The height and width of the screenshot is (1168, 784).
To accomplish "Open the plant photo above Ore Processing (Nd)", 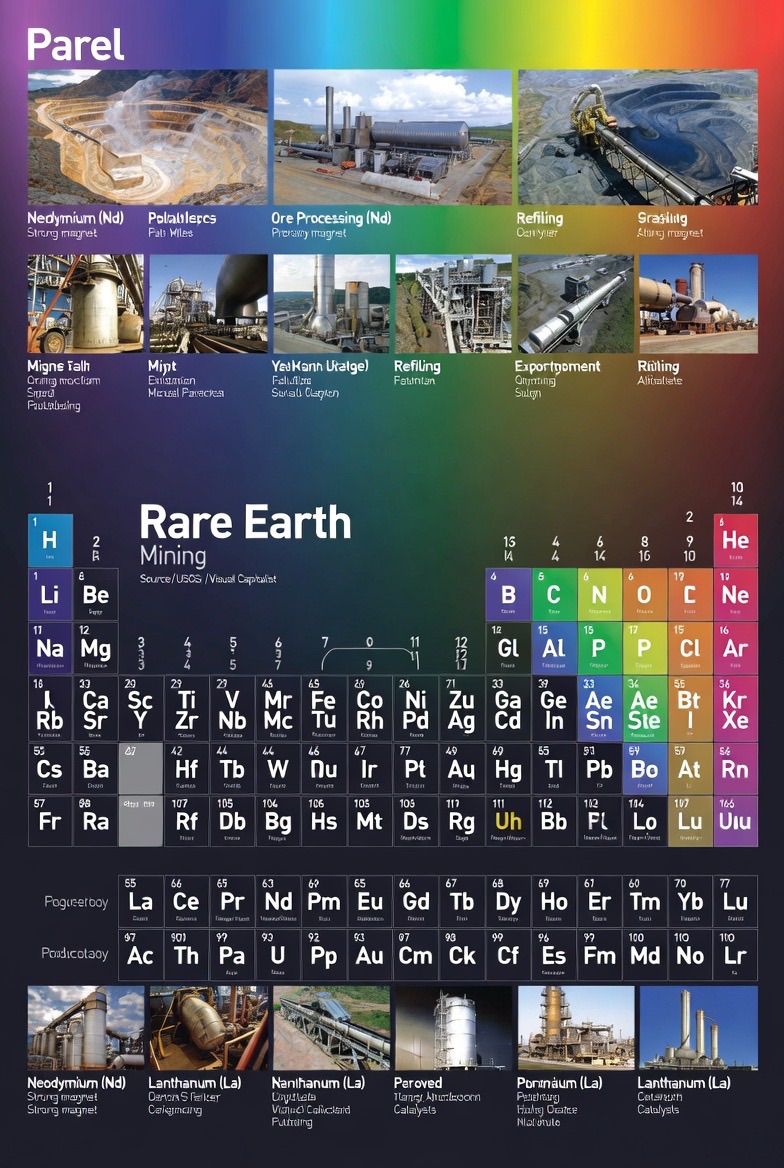I will [393, 137].
